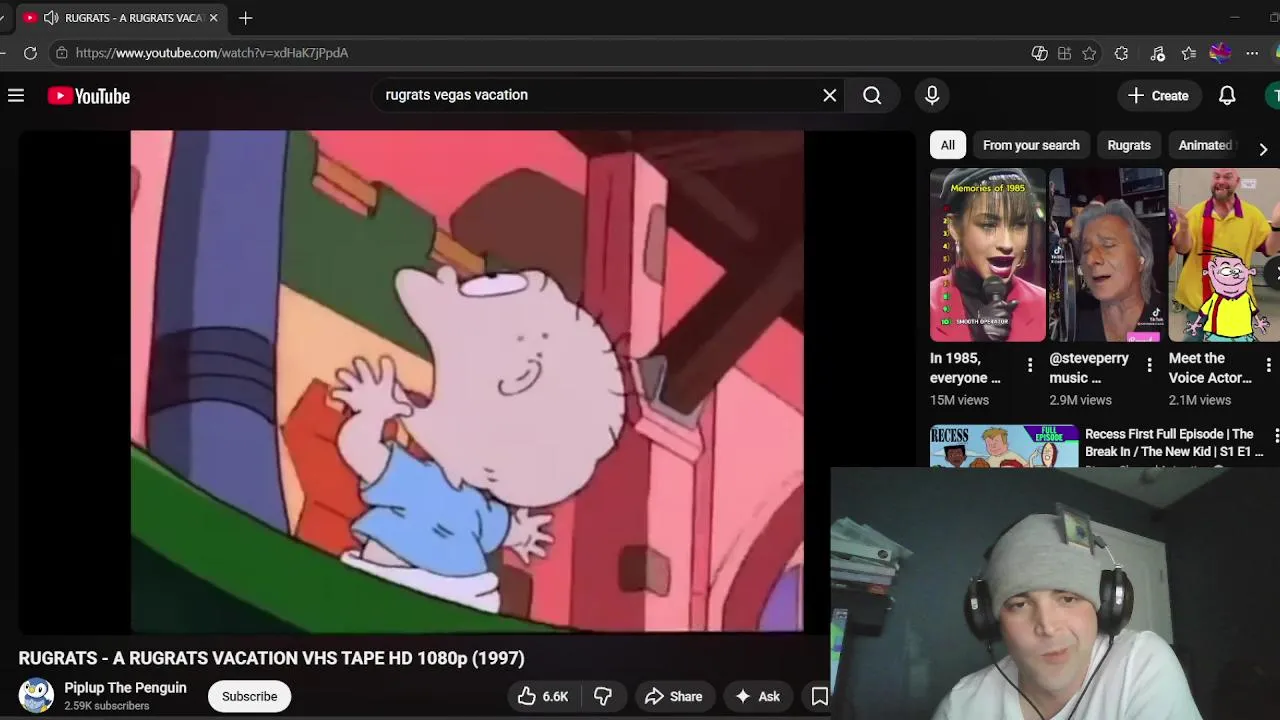Like the video with thumbs up
Screen dimensions: 1280x720
click(x=543, y=696)
